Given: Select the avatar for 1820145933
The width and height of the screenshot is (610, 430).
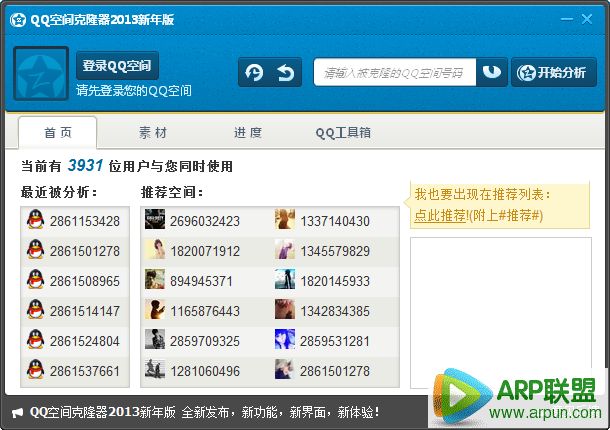Looking at the screenshot, I should pyautogui.click(x=285, y=279).
